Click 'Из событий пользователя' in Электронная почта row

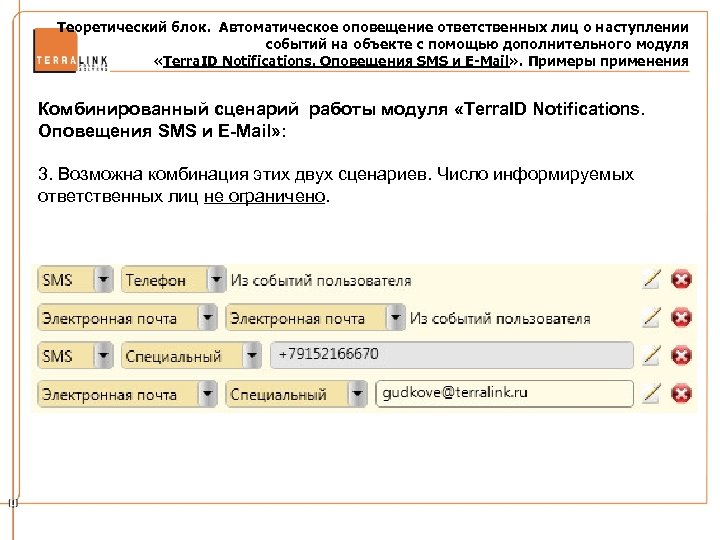(500, 318)
